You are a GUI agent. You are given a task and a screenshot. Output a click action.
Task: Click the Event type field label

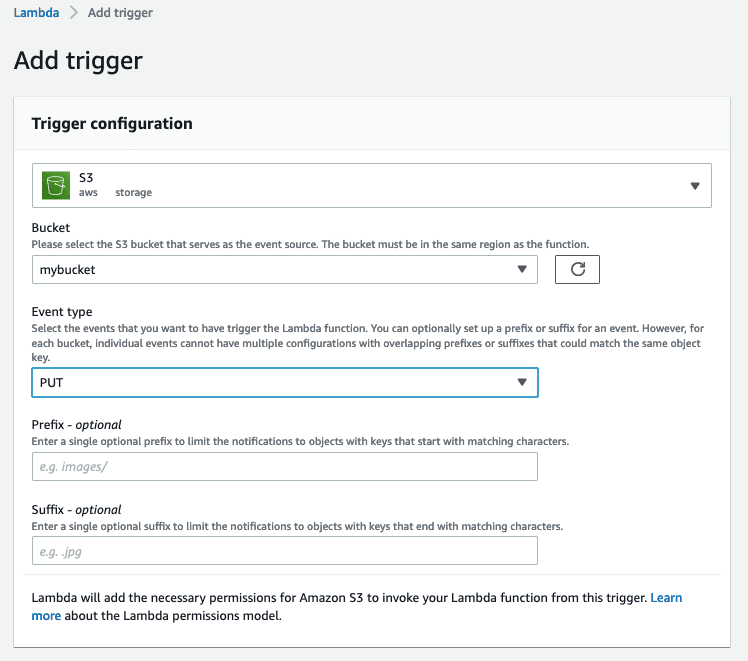coord(62,312)
